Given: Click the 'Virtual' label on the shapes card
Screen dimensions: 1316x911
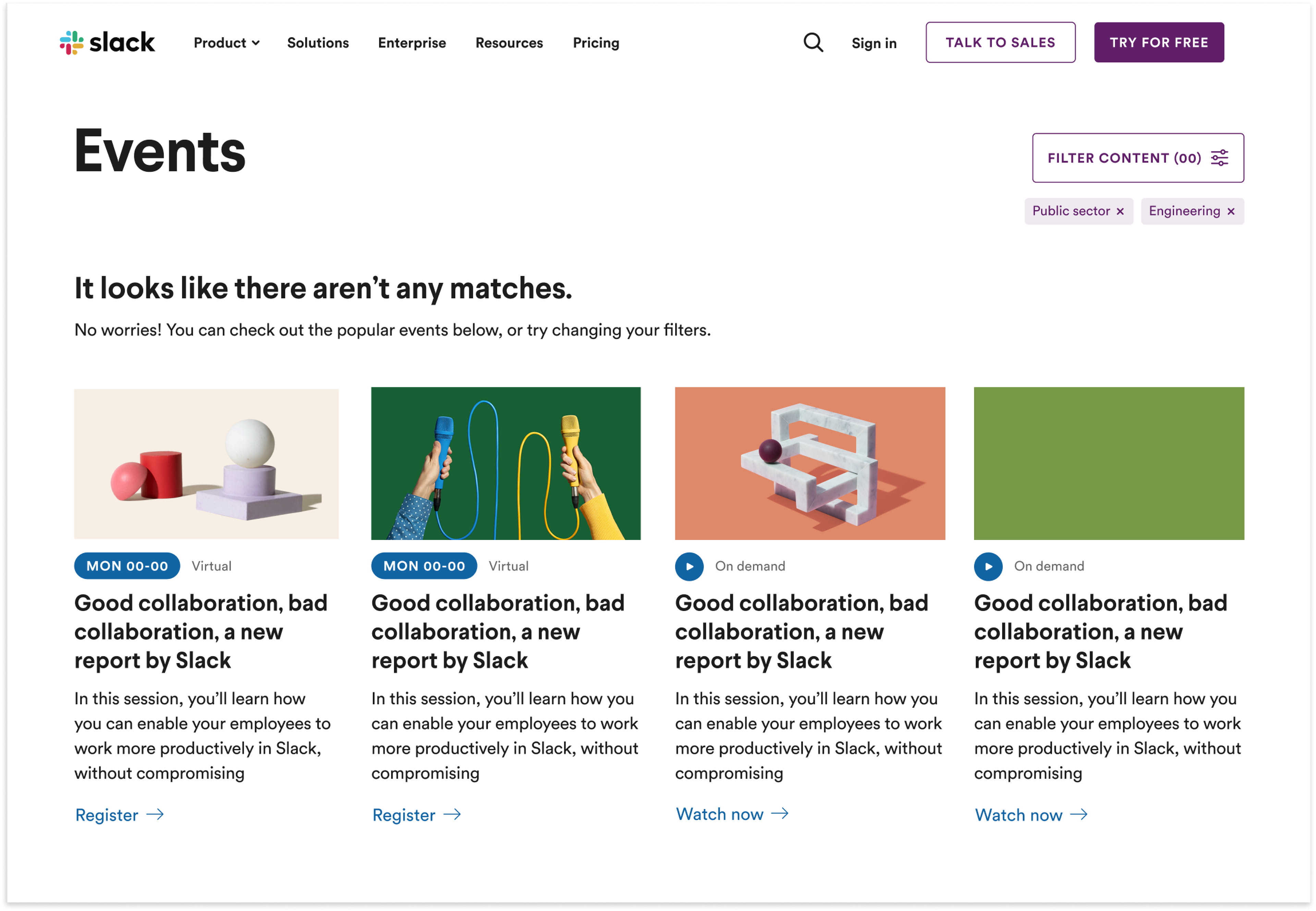Looking at the screenshot, I should pyautogui.click(x=211, y=566).
